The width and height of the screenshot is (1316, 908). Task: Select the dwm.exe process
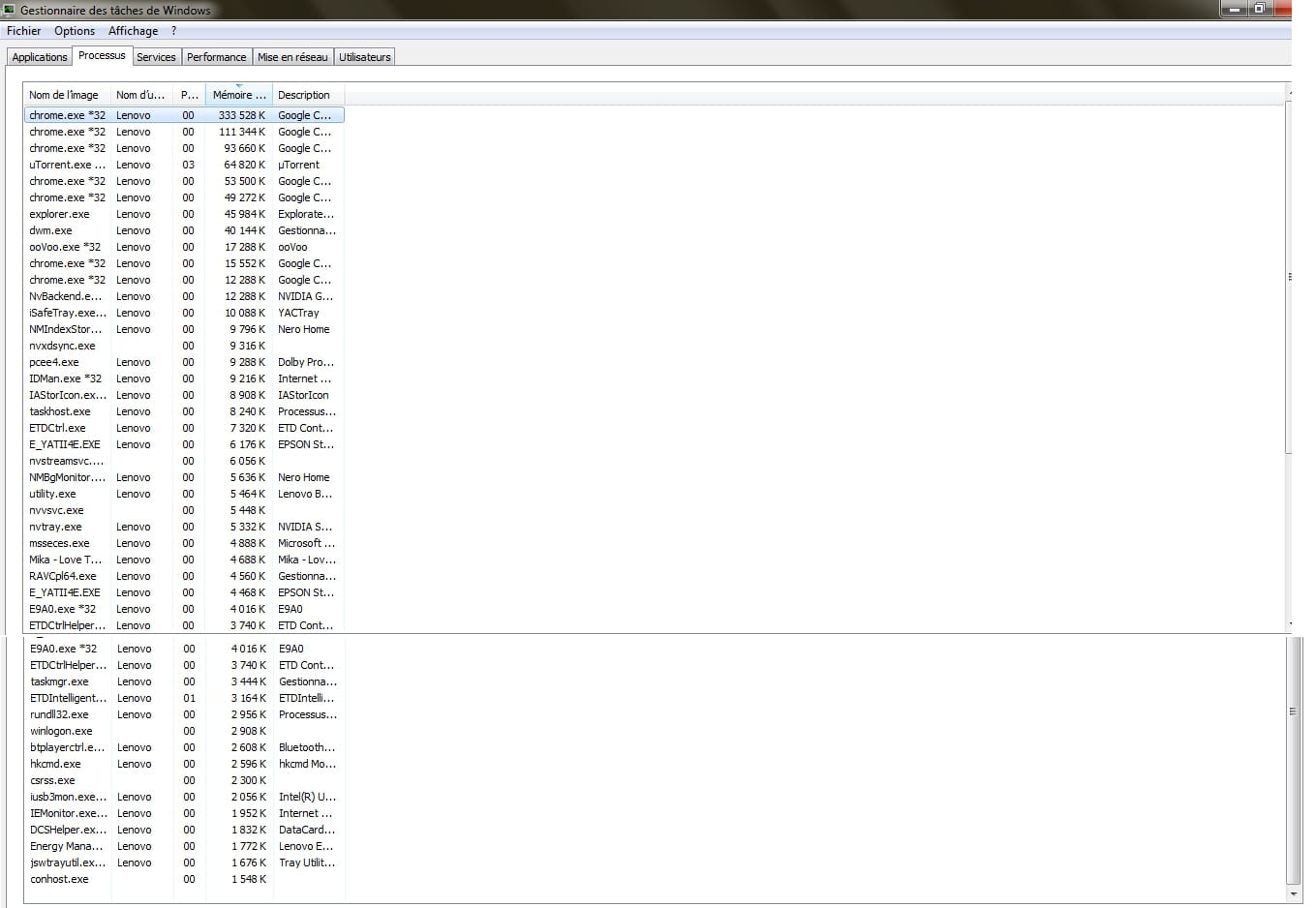pos(184,230)
